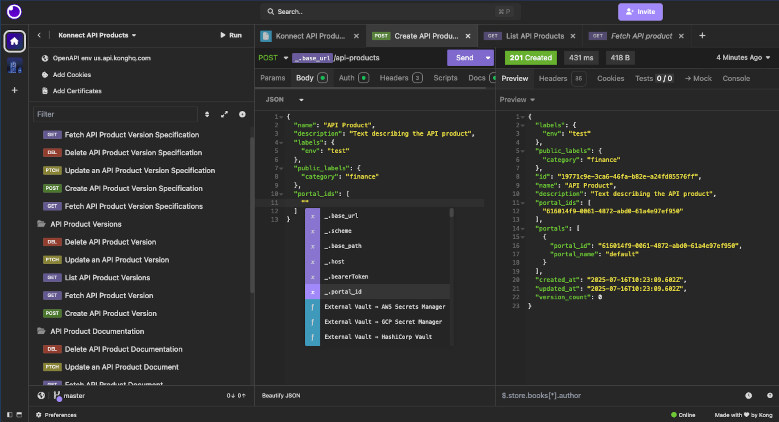The image size is (779, 422).
Task: Click the Send button
Action: [x=463, y=58]
